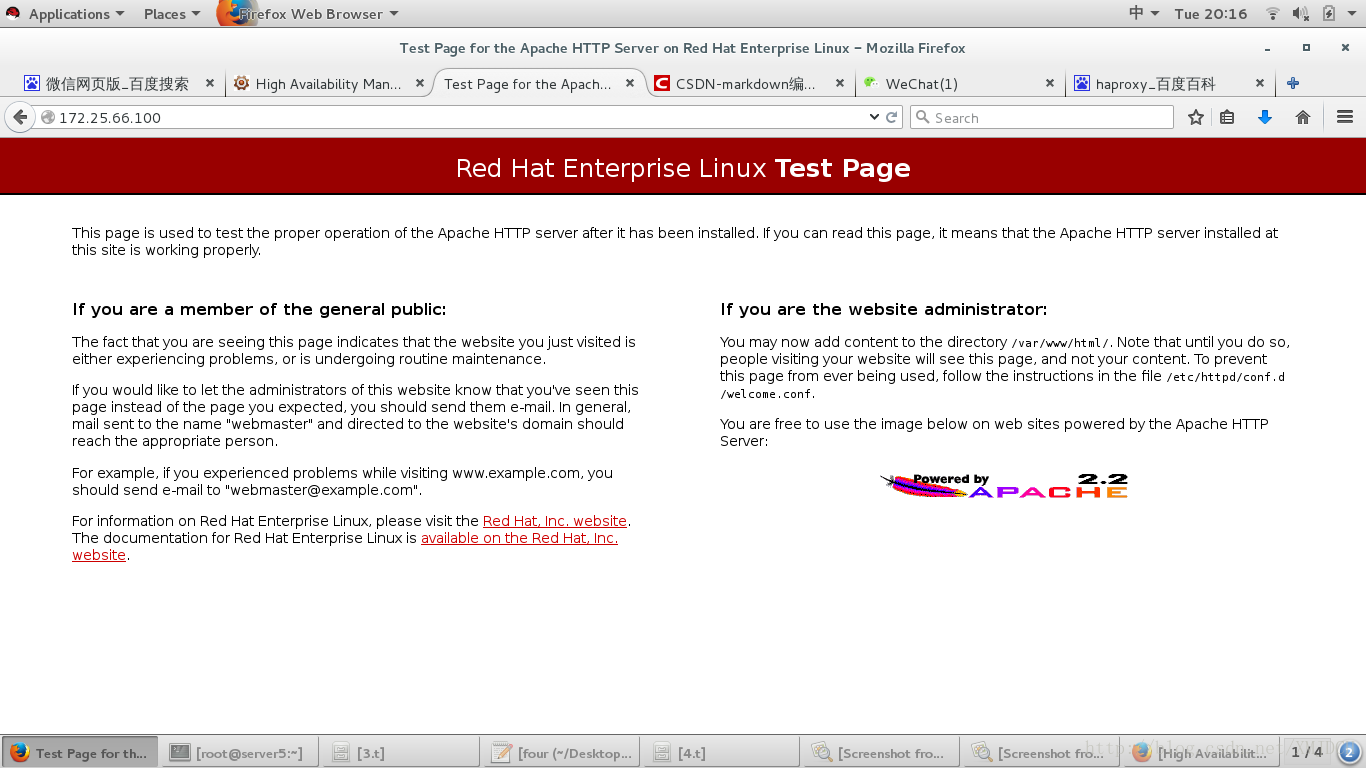Open the downloads arrow icon

[1264, 117]
